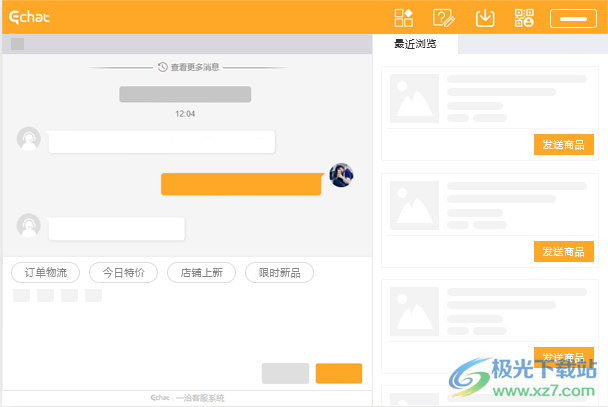This screenshot has height=407, width=608.
Task: Click the 12:04 timestamp
Action: (x=185, y=114)
